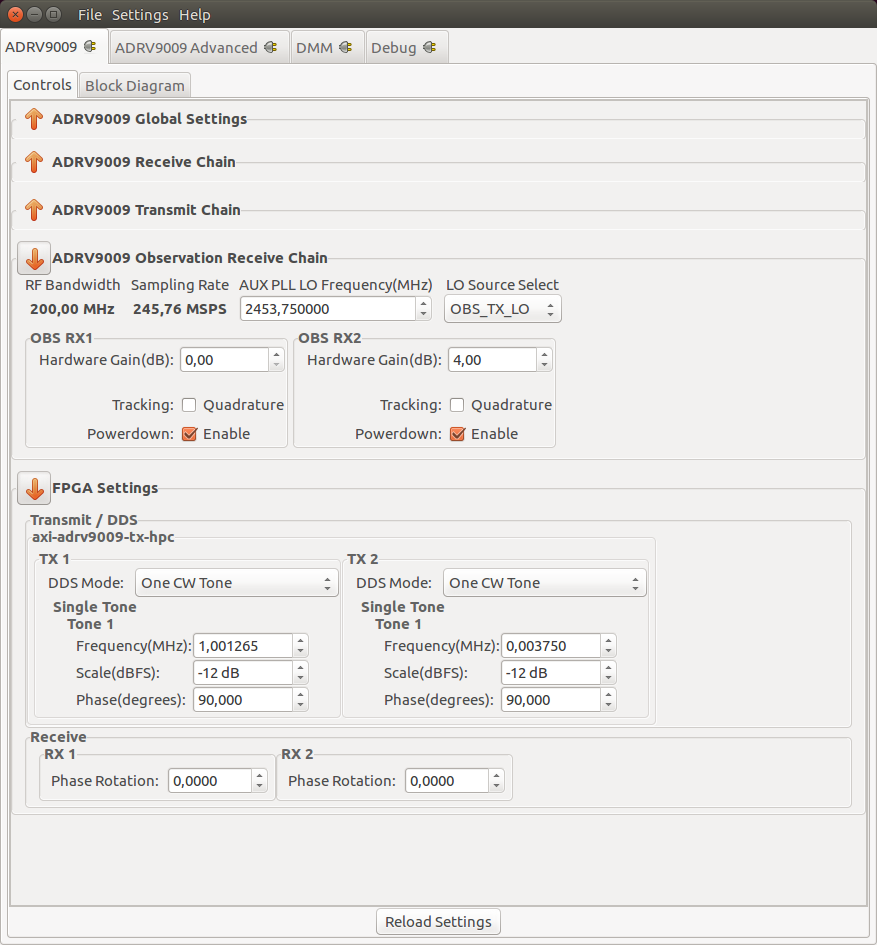Open the Settings menu
This screenshot has height=945, width=877.
(139, 14)
